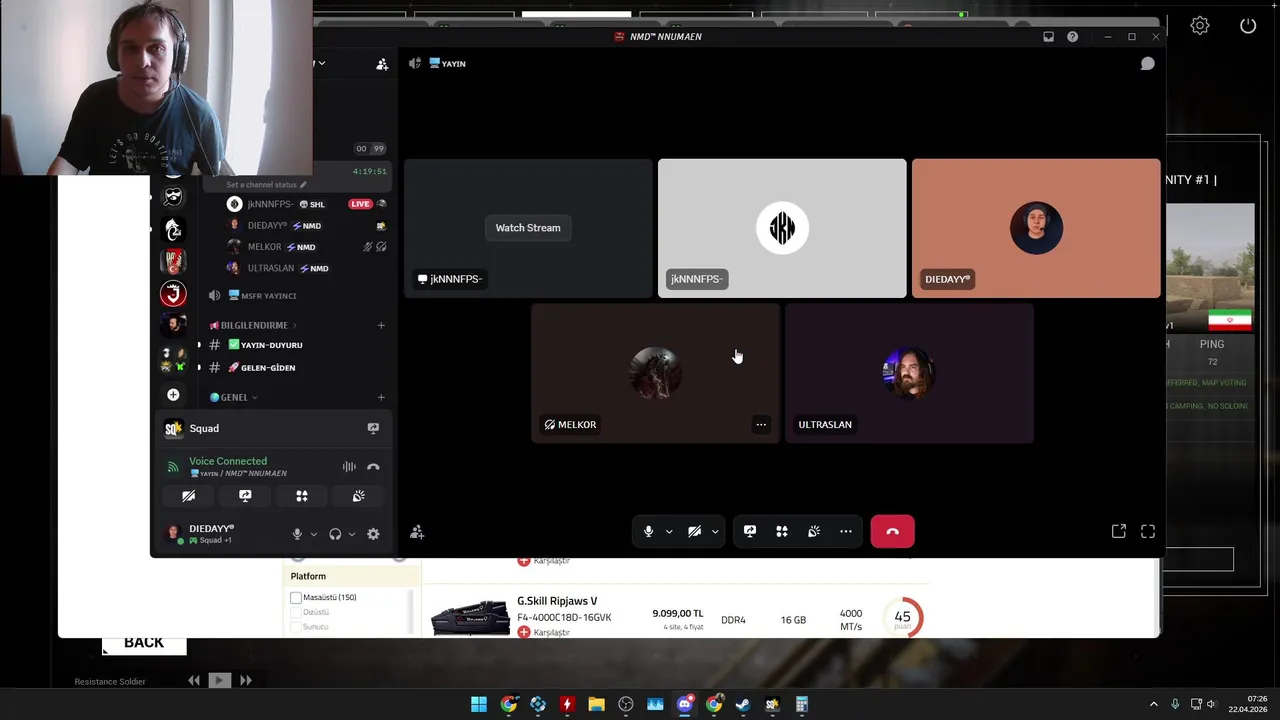Invite people icon beside the server name
1280x720 pixels.
(382, 64)
